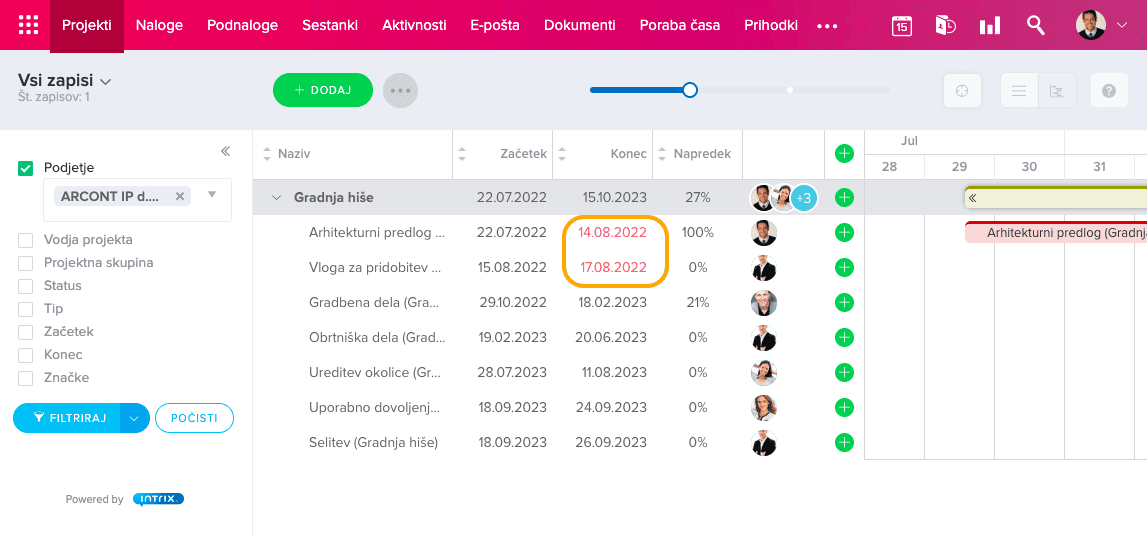Expand the Vsi zapisi view dropdown
Screen dimensions: 1147x536
pyautogui.click(x=105, y=81)
